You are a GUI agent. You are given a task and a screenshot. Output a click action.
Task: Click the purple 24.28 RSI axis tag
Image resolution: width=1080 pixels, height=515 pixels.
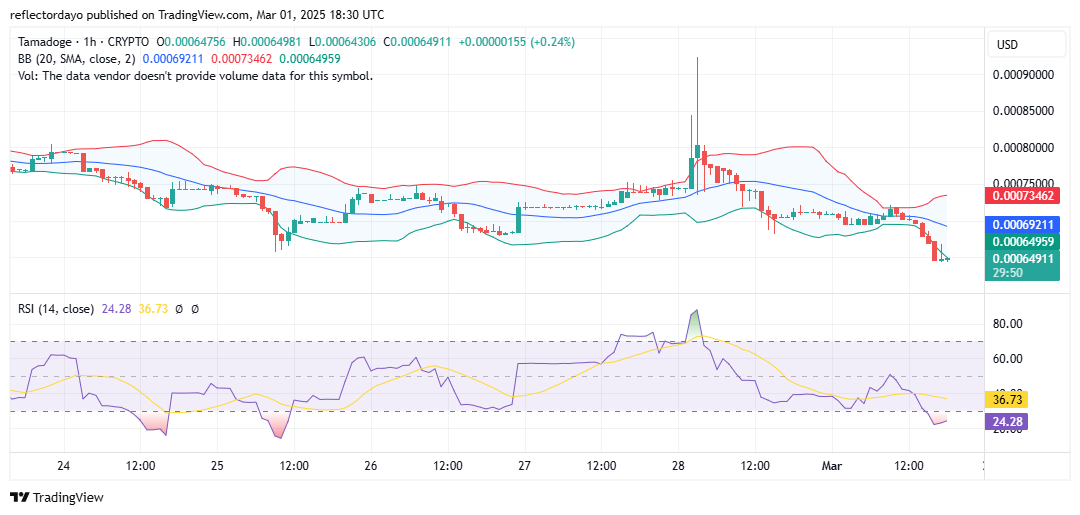pos(1008,421)
